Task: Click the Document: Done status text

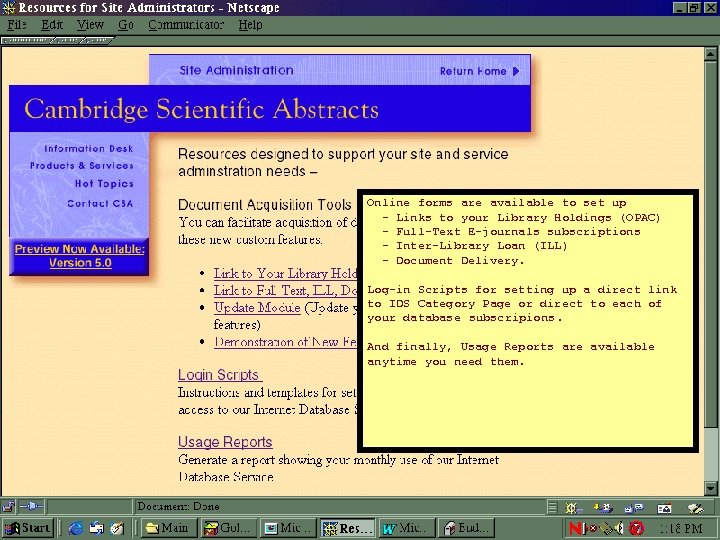Action: [x=178, y=506]
